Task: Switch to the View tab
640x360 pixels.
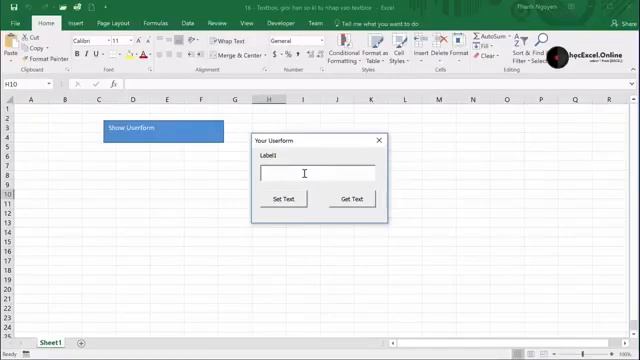Action: click(247, 24)
